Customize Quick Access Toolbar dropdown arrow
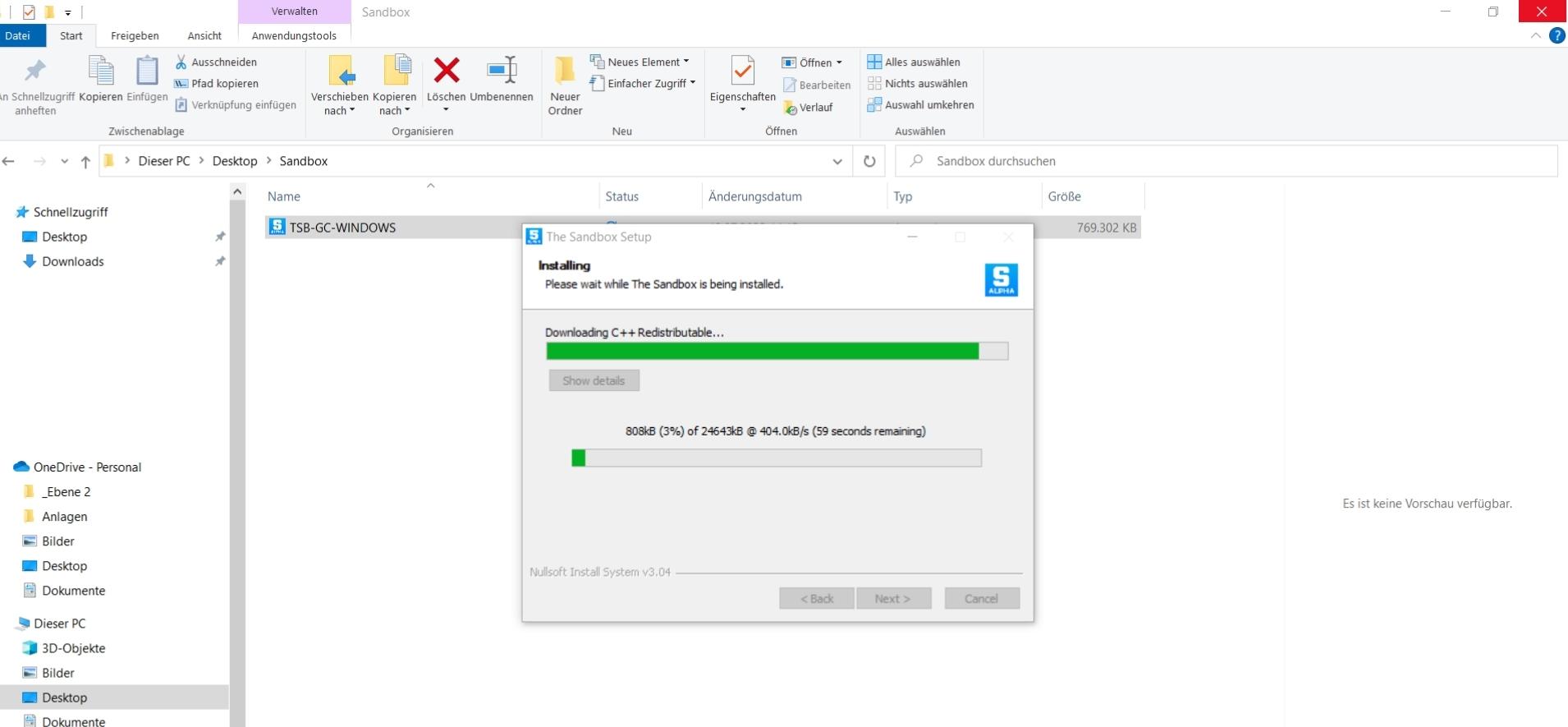This screenshot has height=727, width=1568. tap(68, 12)
